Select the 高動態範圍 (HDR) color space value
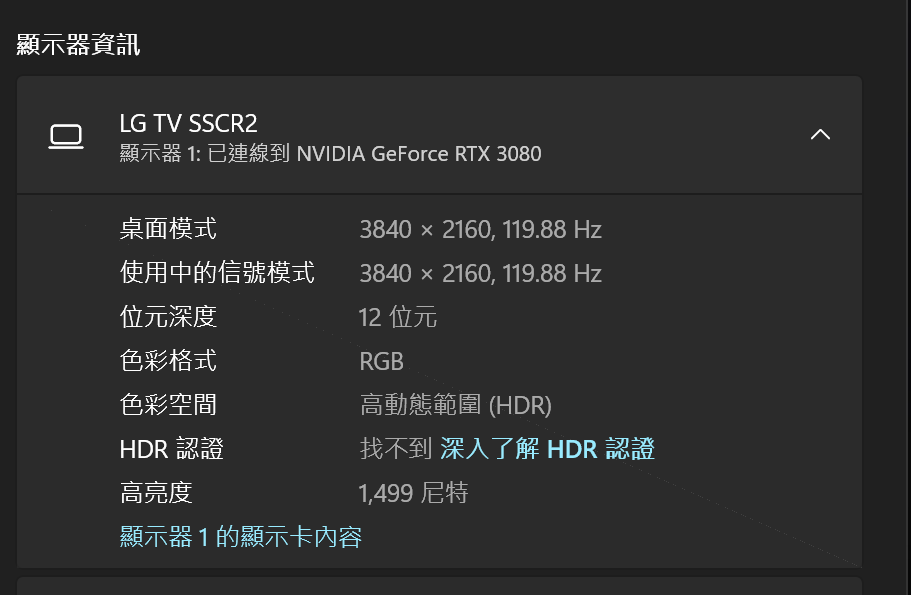The height and width of the screenshot is (595, 911). click(x=456, y=405)
